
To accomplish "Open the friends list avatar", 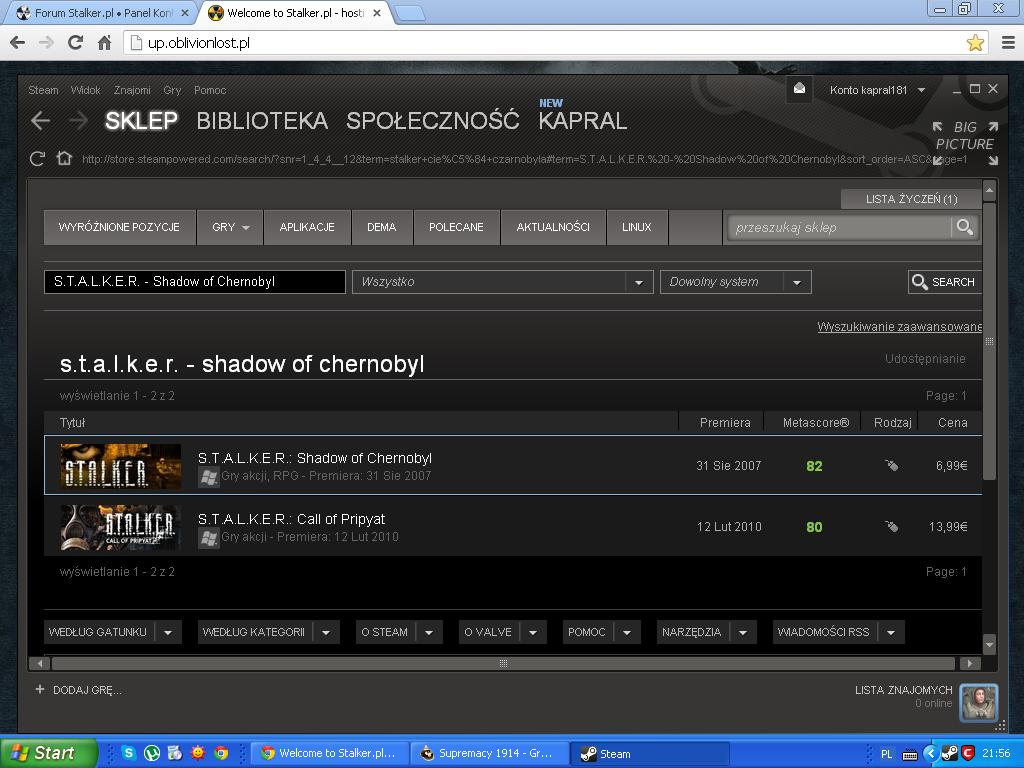I will (978, 702).
